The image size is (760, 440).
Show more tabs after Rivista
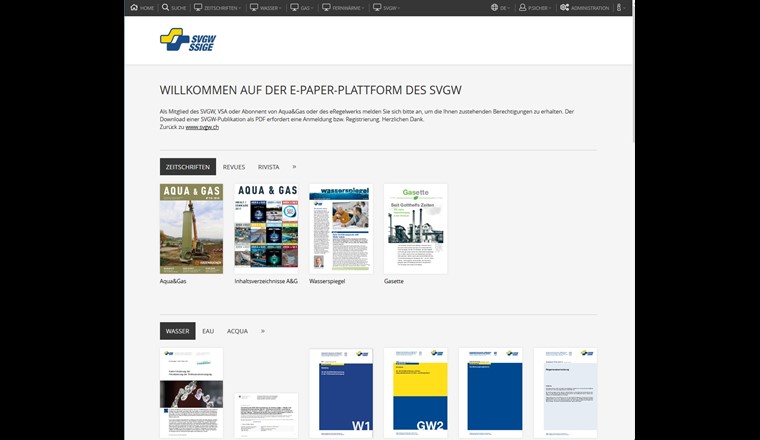tap(294, 167)
